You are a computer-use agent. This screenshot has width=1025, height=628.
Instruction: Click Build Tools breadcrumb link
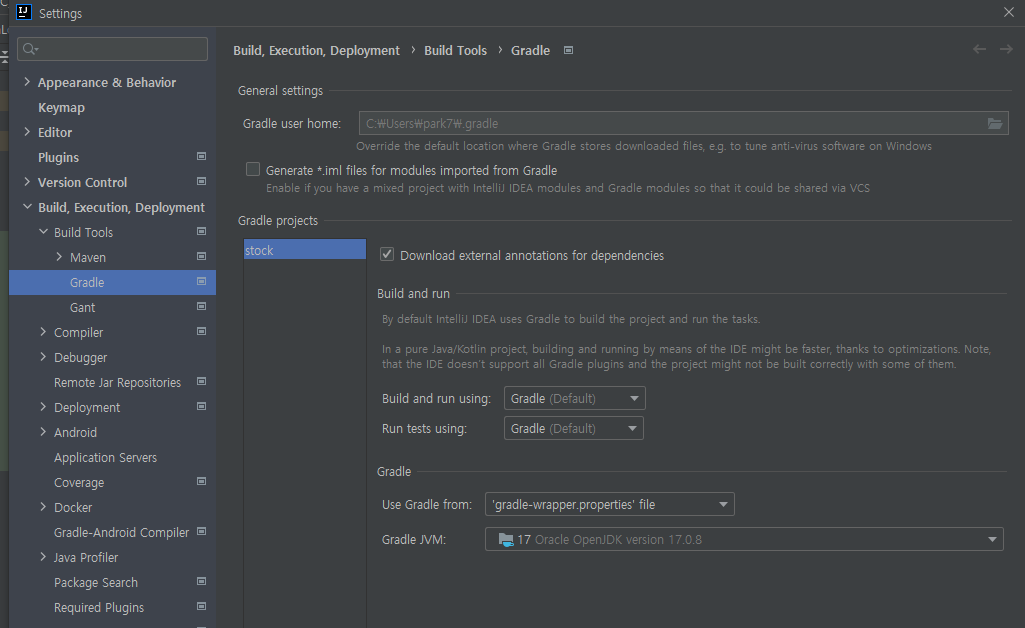coord(456,50)
